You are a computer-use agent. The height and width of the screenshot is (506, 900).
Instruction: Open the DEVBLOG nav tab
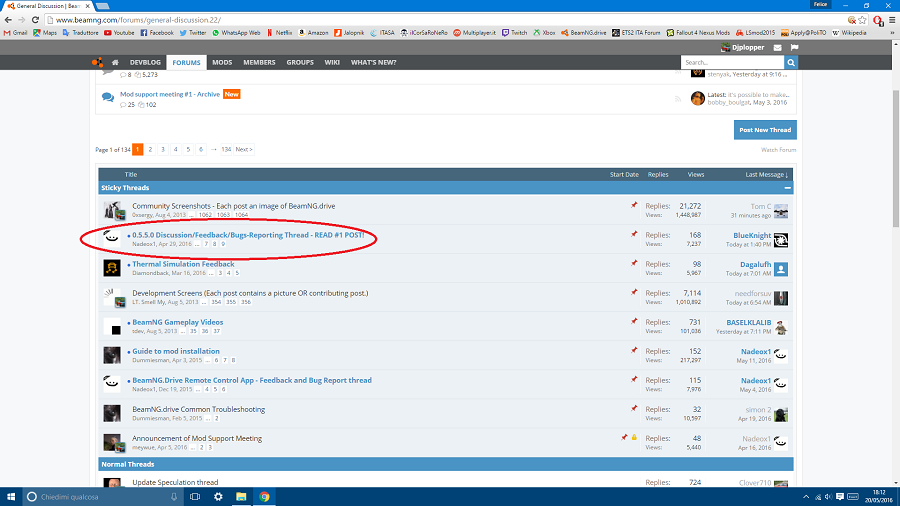pyautogui.click(x=145, y=63)
